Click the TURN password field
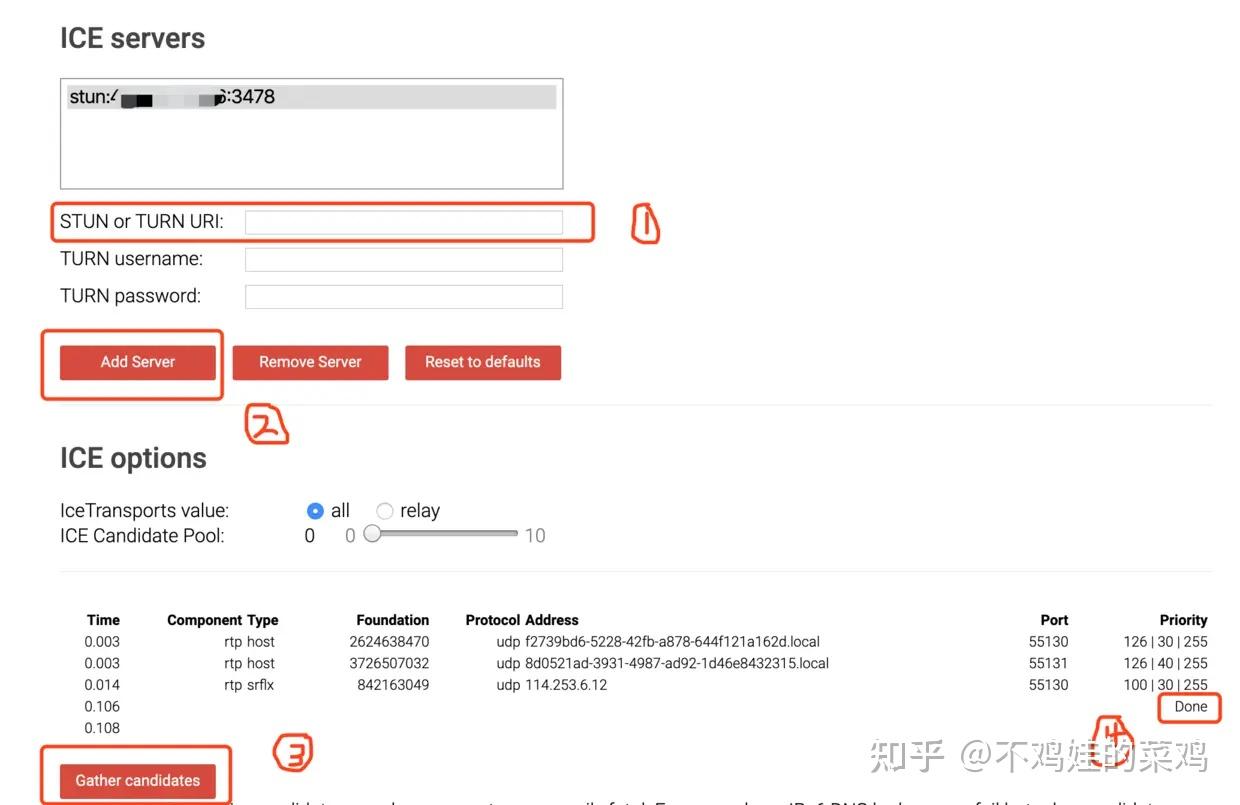1240x805 pixels. click(404, 295)
